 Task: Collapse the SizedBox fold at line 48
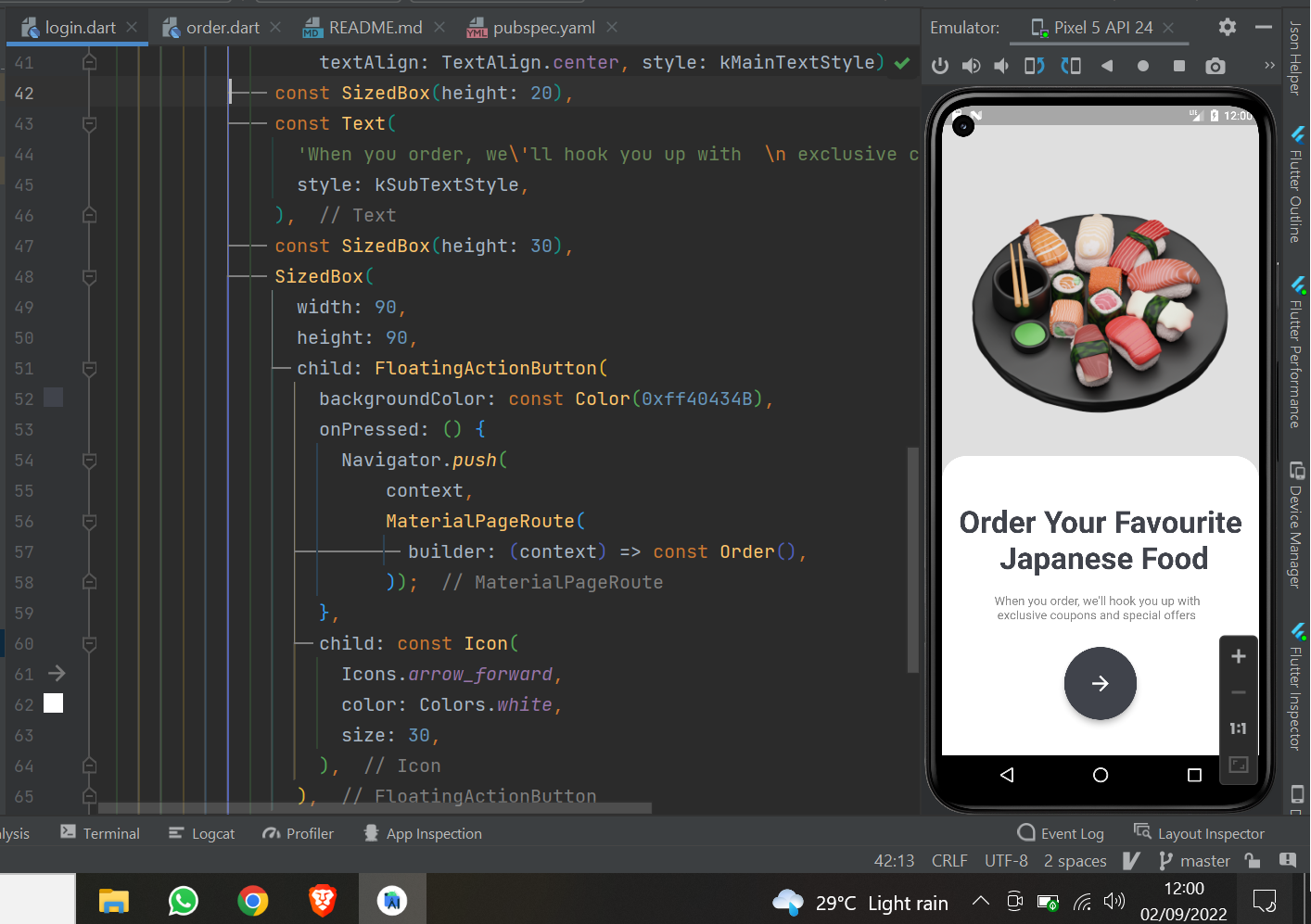(88, 276)
